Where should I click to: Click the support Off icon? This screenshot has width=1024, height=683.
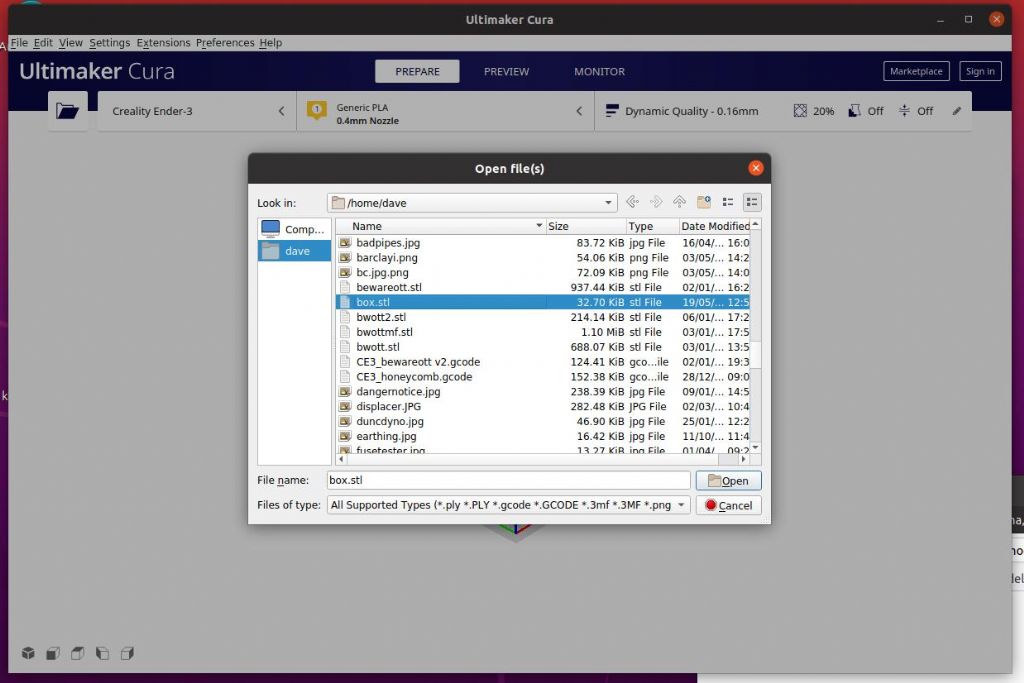[854, 111]
